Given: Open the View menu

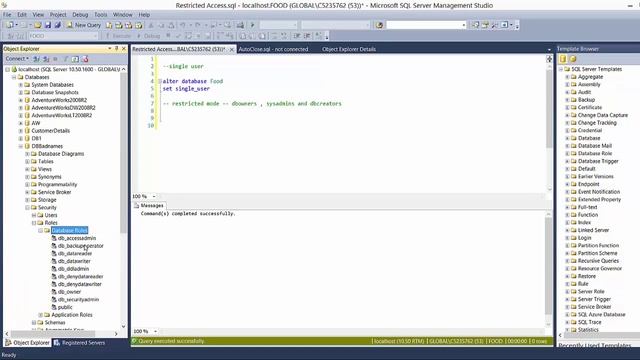Looking at the screenshot, I should pos(38,15).
